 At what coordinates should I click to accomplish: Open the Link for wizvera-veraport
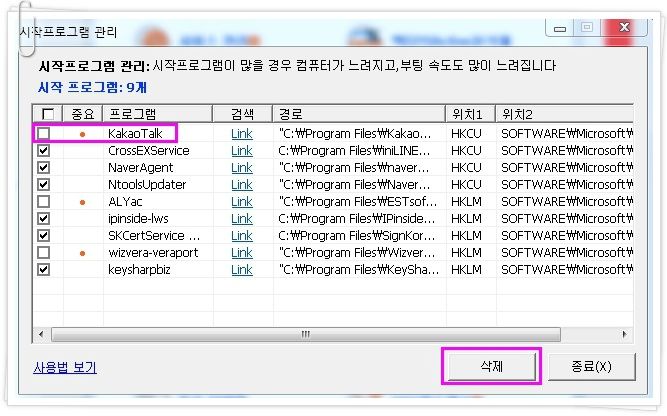tap(242, 253)
